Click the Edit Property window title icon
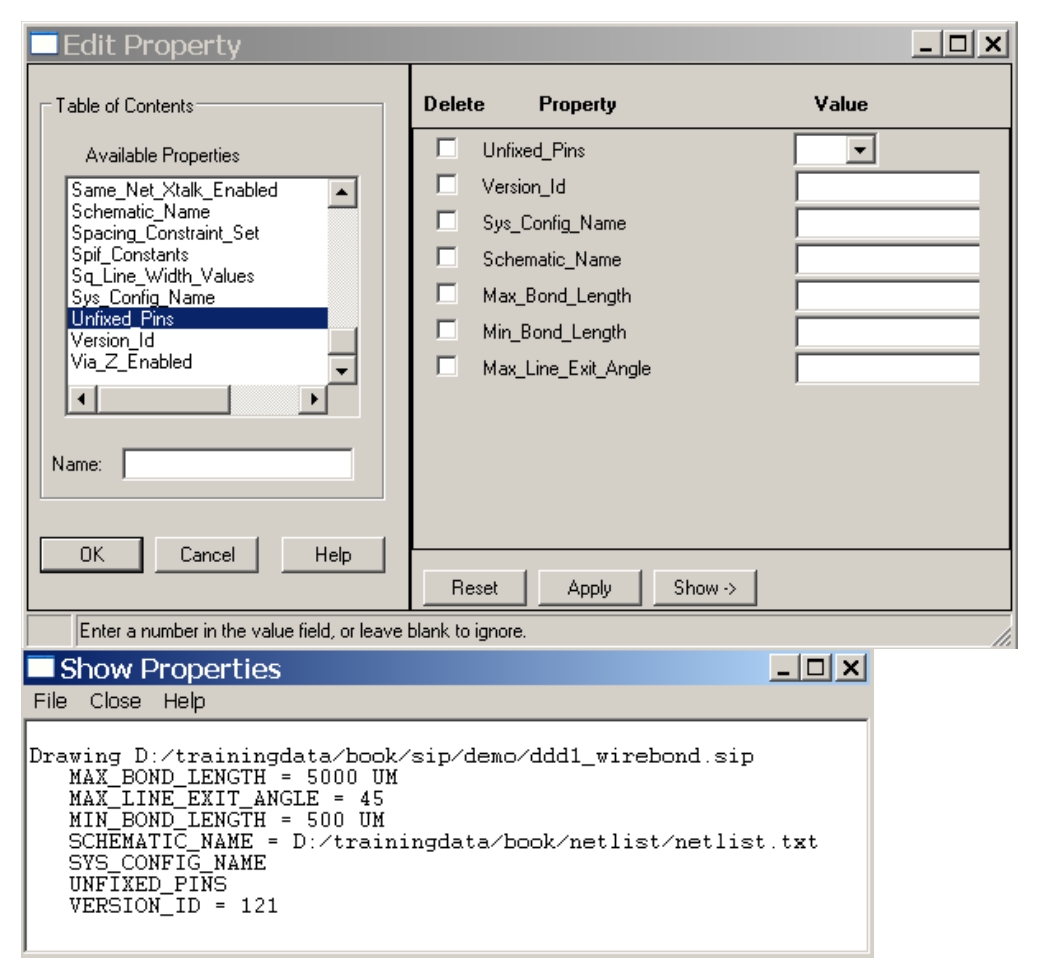This screenshot has height=978, width=1043. 40,45
